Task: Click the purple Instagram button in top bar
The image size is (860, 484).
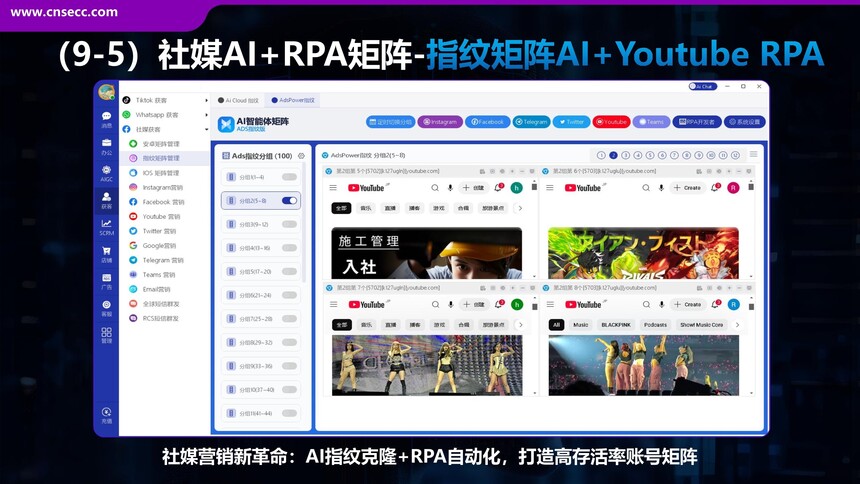Action: tap(440, 122)
